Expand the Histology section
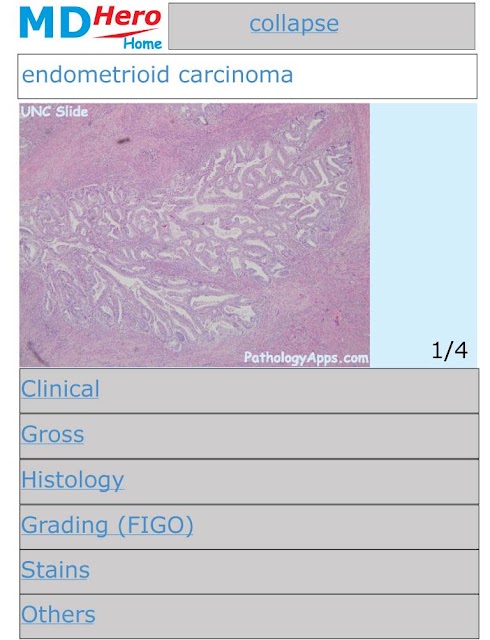Image resolution: width=490 pixels, height=640 pixels. (72, 480)
